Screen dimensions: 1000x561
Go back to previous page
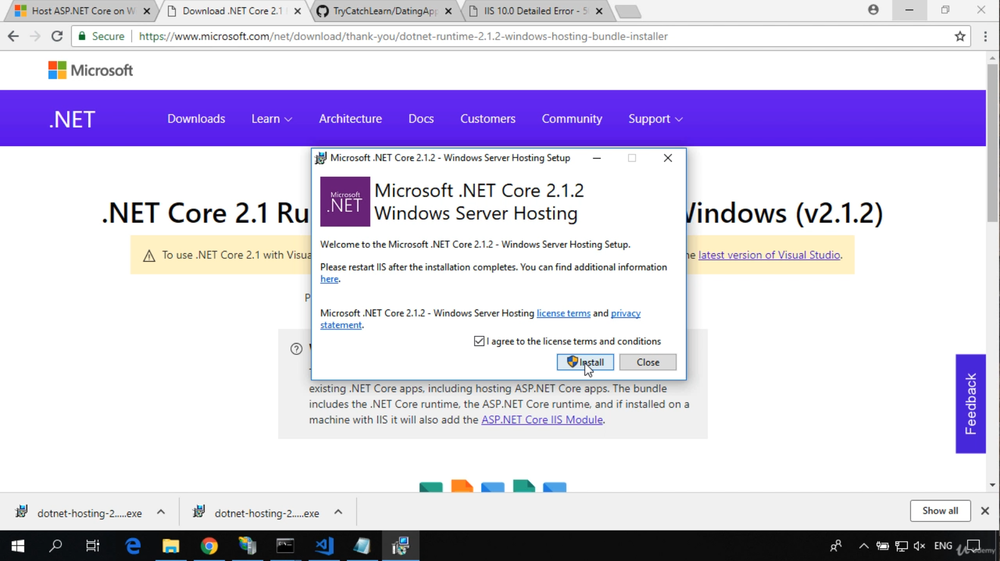pos(13,36)
